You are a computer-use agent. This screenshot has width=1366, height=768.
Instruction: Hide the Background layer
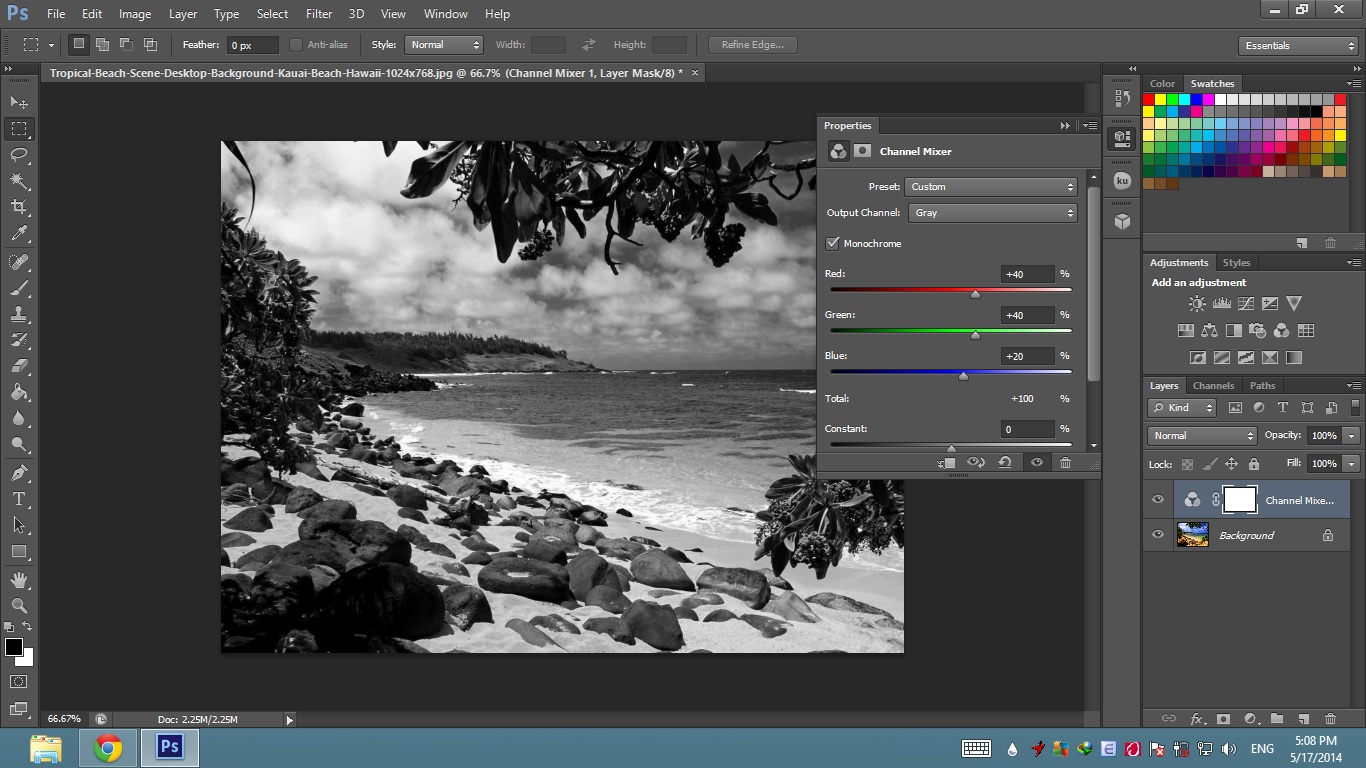pyautogui.click(x=1158, y=535)
